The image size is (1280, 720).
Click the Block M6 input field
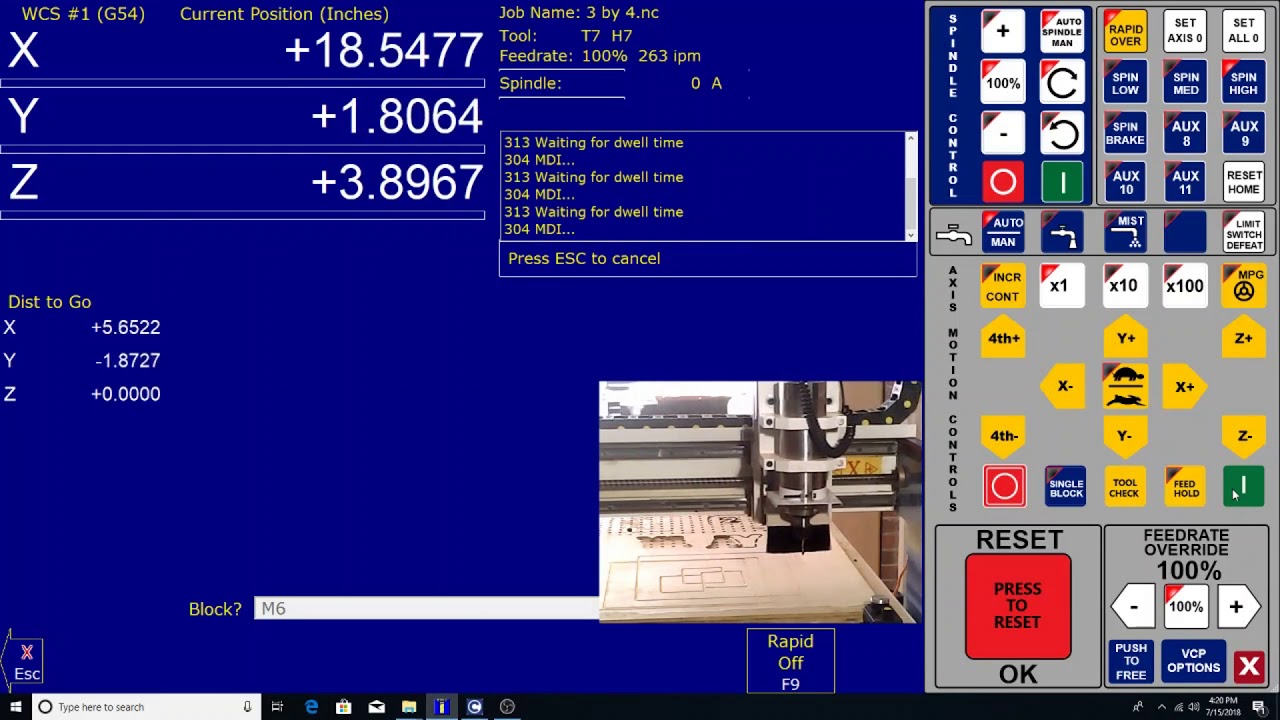coord(427,608)
